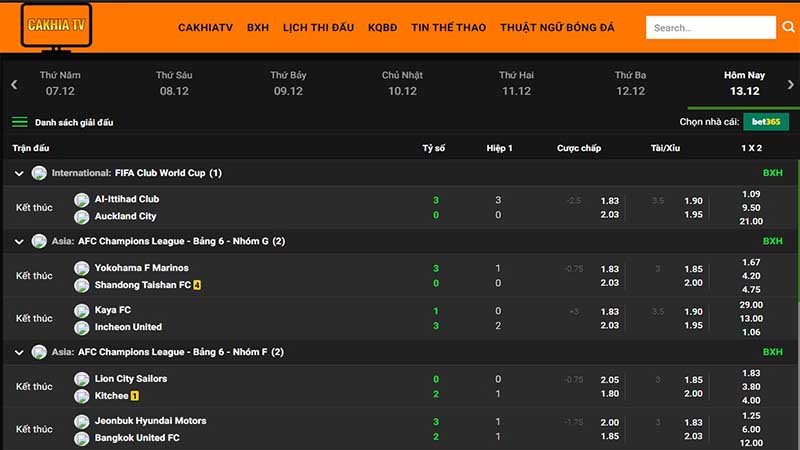This screenshot has width=800, height=450.
Task: Select the Hôm Nay 13.12 date tab
Action: [744, 83]
